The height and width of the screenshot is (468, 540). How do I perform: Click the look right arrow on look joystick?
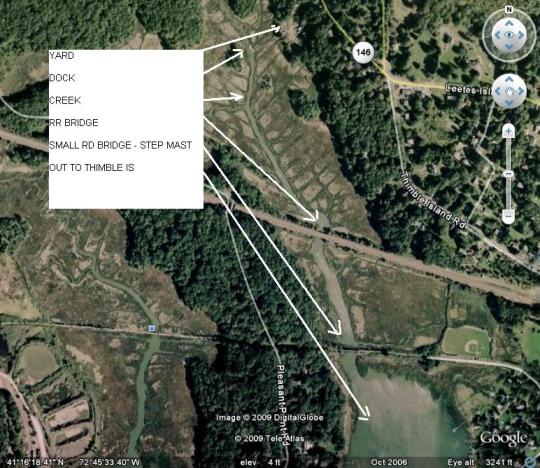[x=521, y=35]
